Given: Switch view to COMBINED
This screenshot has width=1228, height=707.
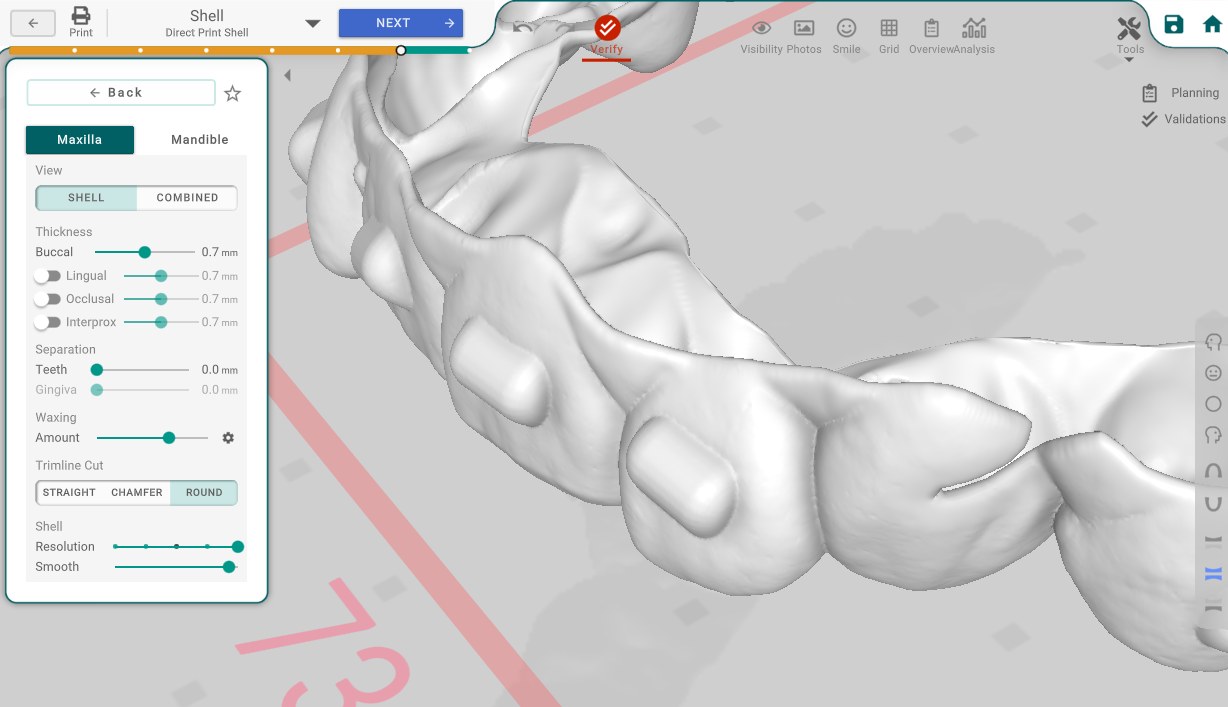Looking at the screenshot, I should 187,198.
